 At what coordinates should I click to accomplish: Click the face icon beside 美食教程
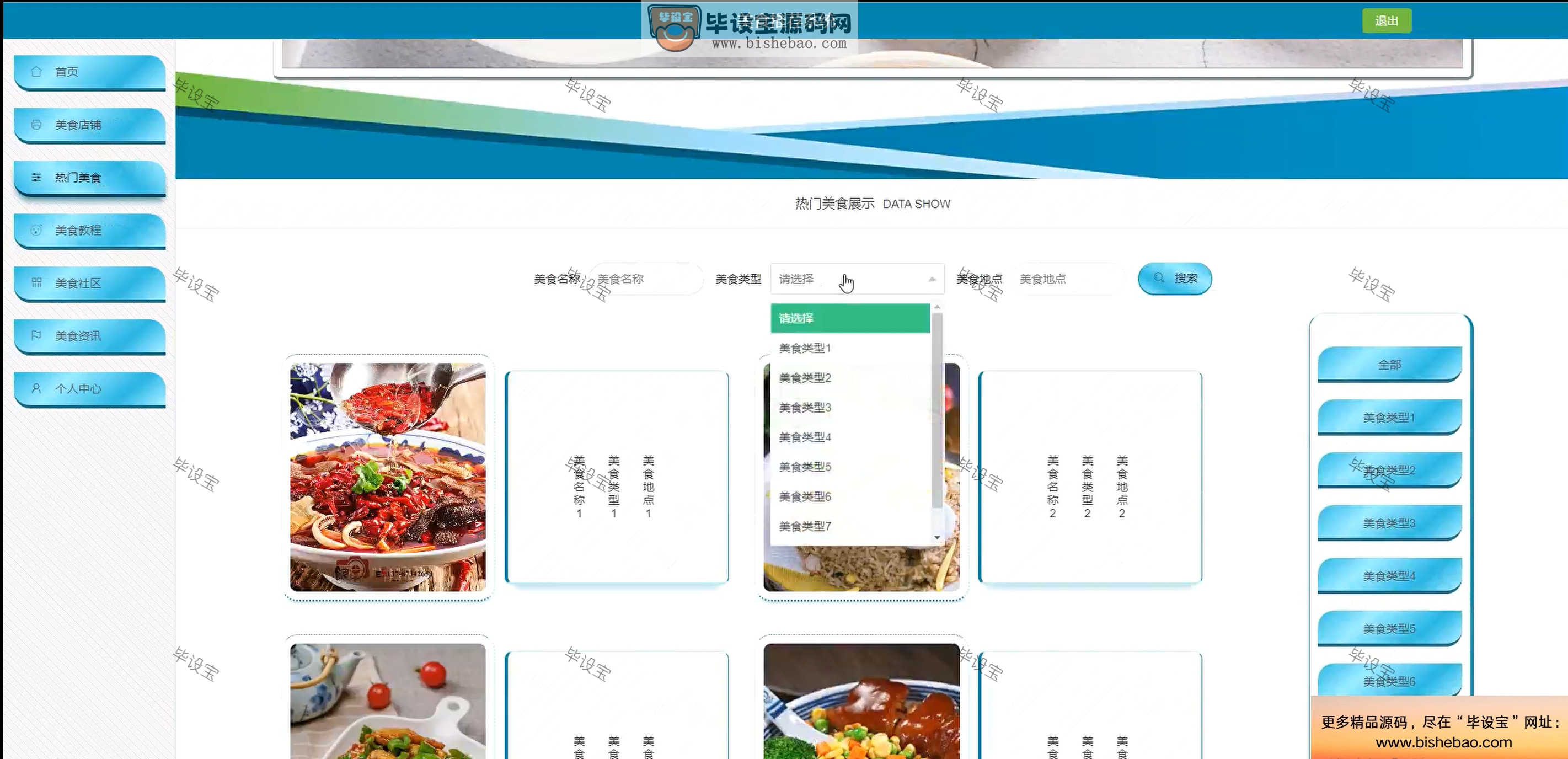(x=36, y=230)
